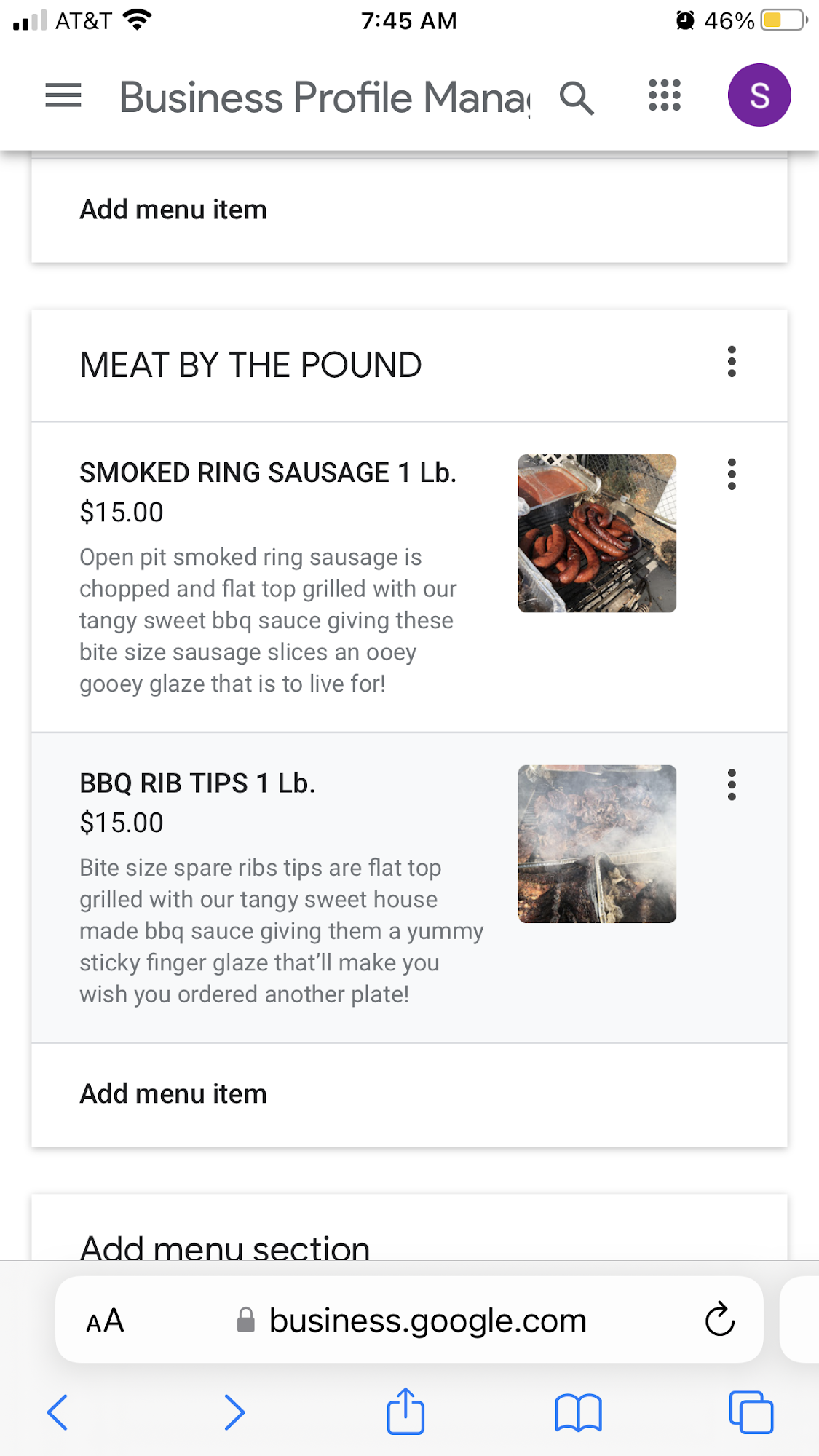Tap the BBQ rib tips photo
This screenshot has height=1456, width=819.
[597, 844]
